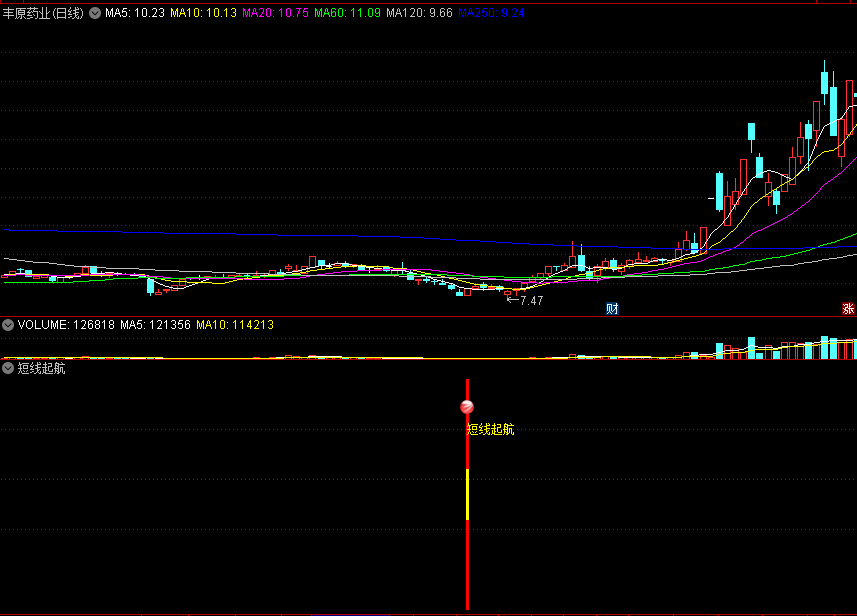
Task: Select the MA10: 10.13 price label
Action: point(203,13)
